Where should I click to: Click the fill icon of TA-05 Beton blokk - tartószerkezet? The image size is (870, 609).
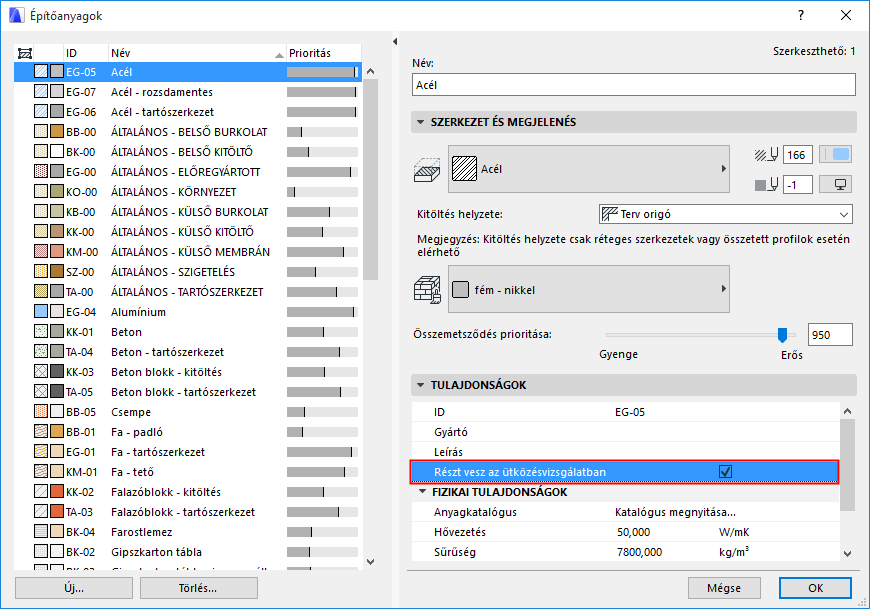coord(41,392)
